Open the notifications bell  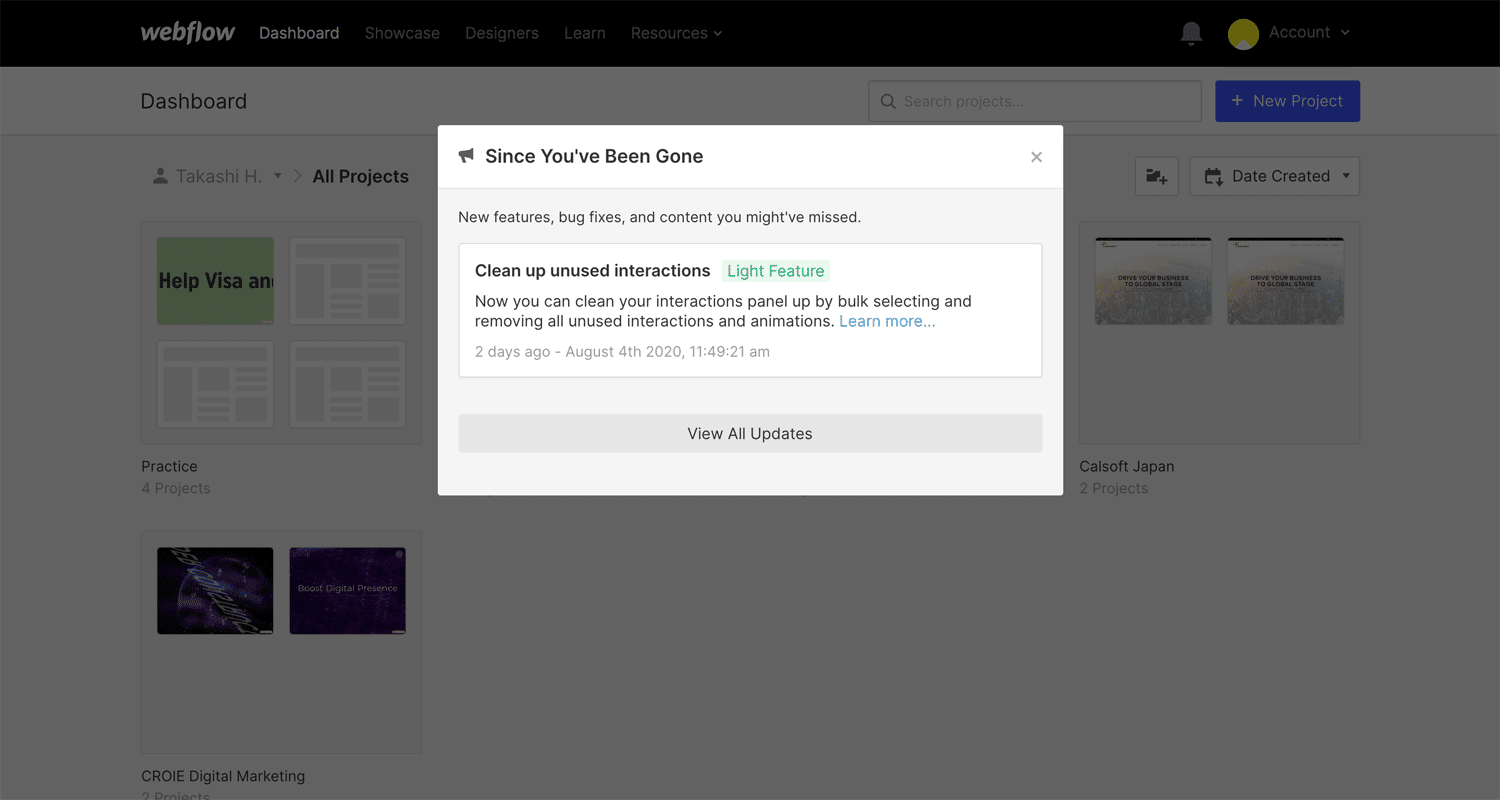pos(1191,33)
